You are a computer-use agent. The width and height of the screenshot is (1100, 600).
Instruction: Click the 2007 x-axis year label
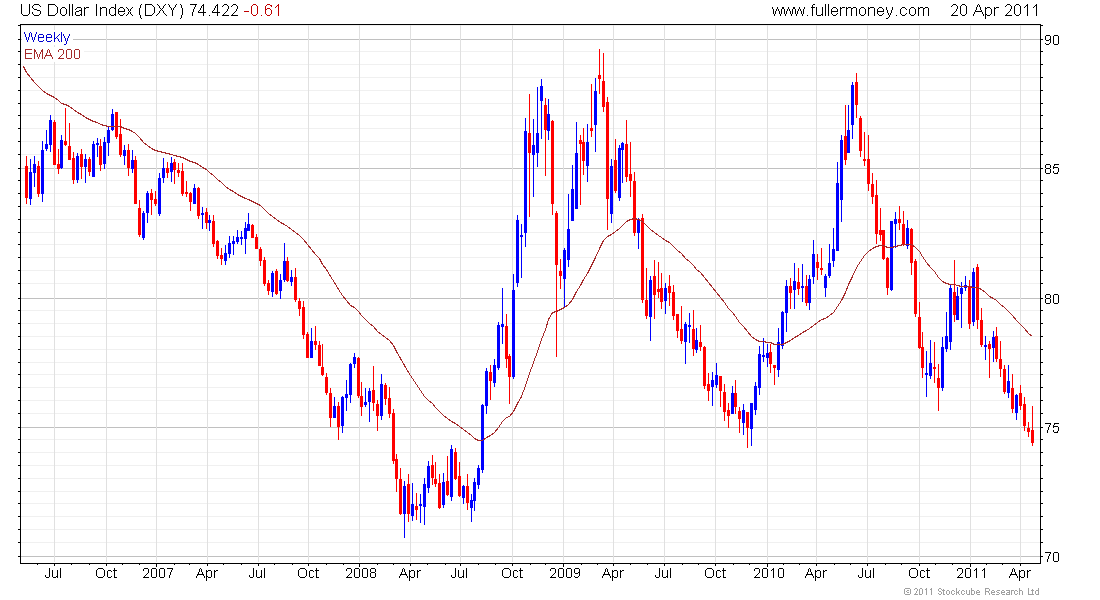[x=158, y=573]
